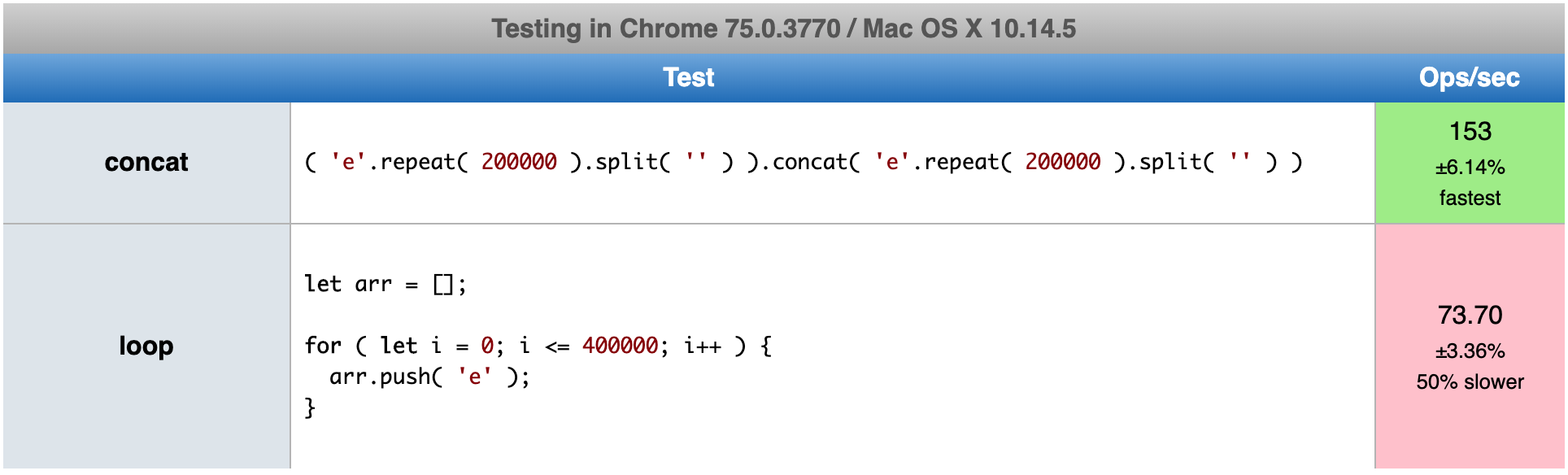Click the '±3.36%' margin value
This screenshot has width=1568, height=475.
click(x=1470, y=351)
